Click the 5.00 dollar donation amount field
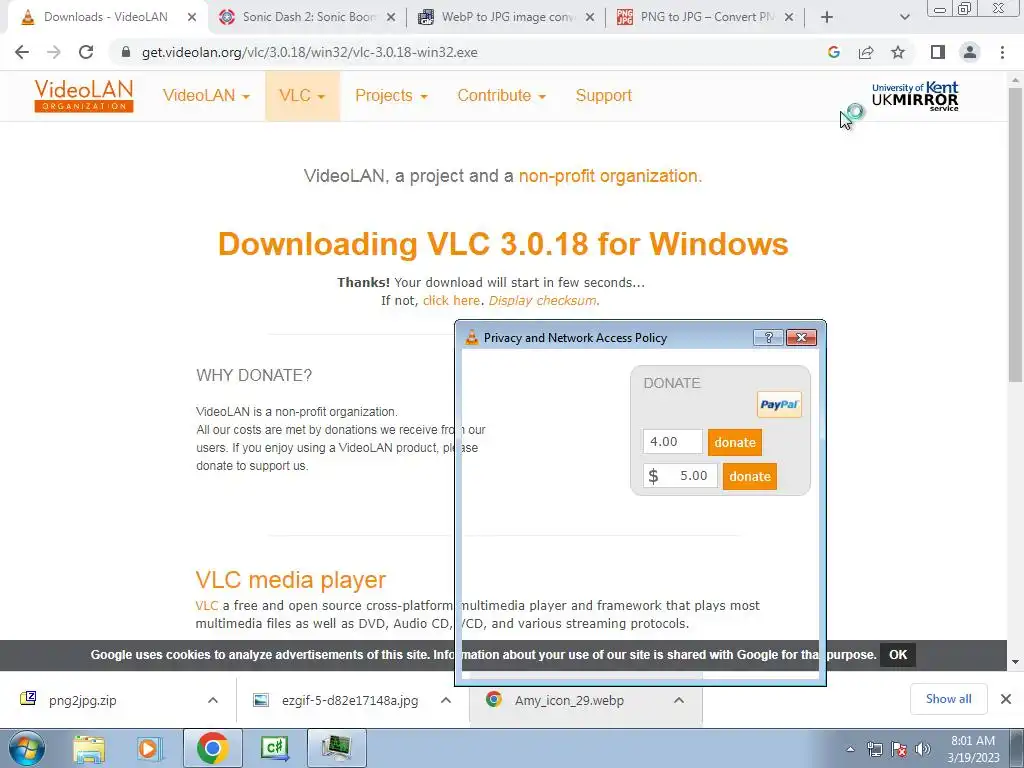This screenshot has width=1024, height=768. pos(680,475)
